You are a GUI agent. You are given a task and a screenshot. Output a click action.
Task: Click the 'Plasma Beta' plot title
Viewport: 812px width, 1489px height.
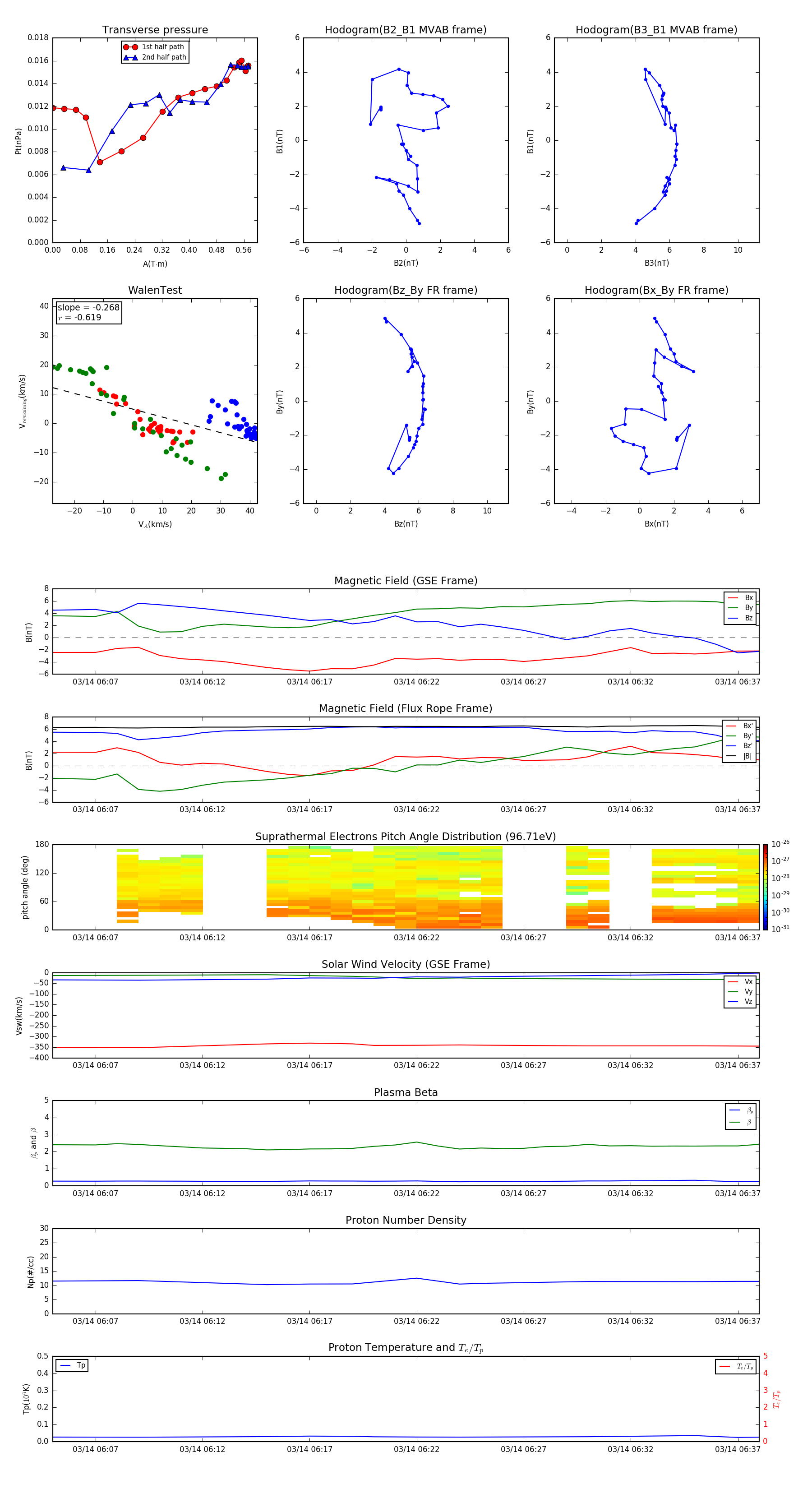(x=406, y=1092)
